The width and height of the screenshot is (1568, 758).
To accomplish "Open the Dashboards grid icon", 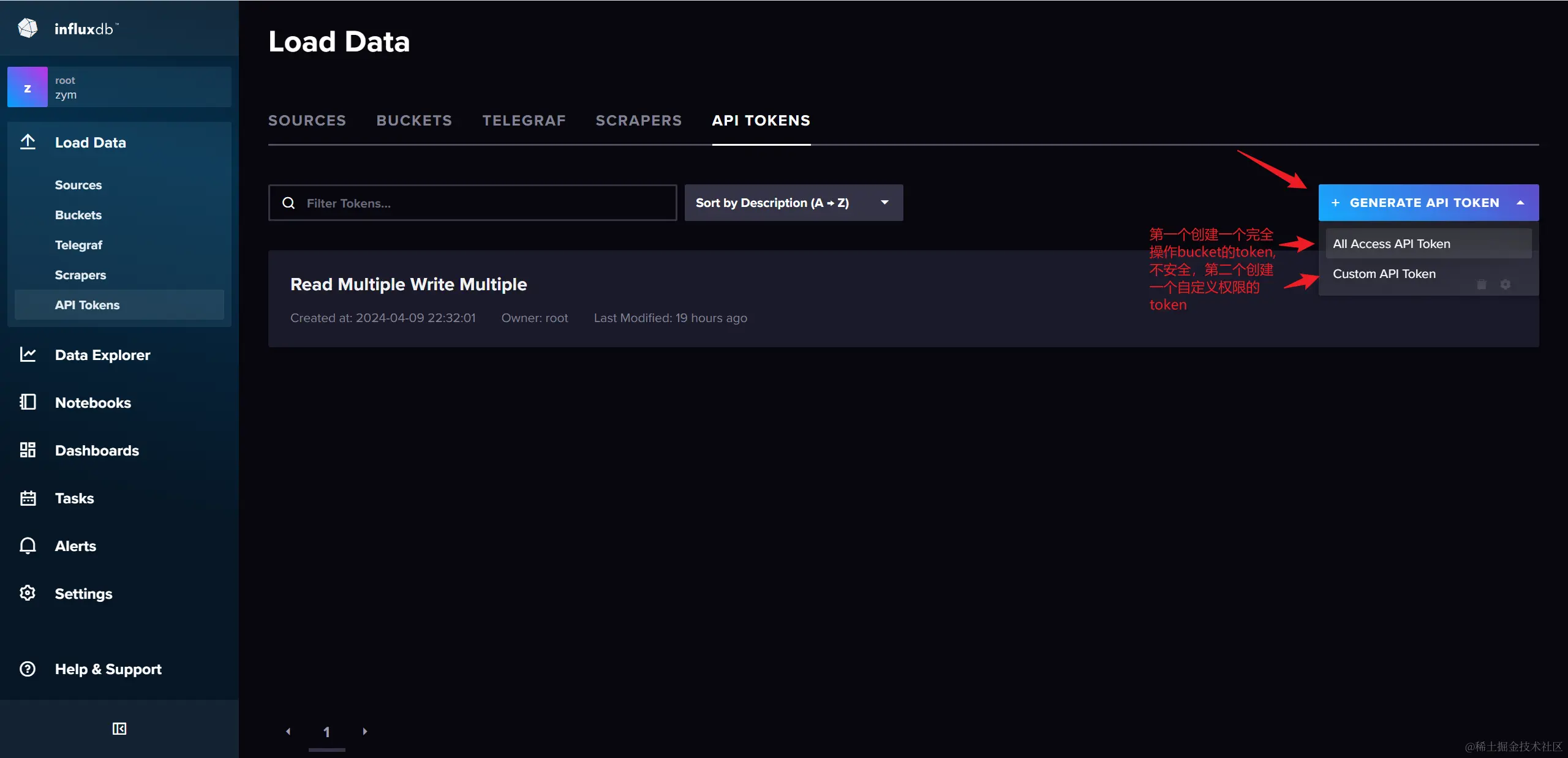I will [28, 450].
